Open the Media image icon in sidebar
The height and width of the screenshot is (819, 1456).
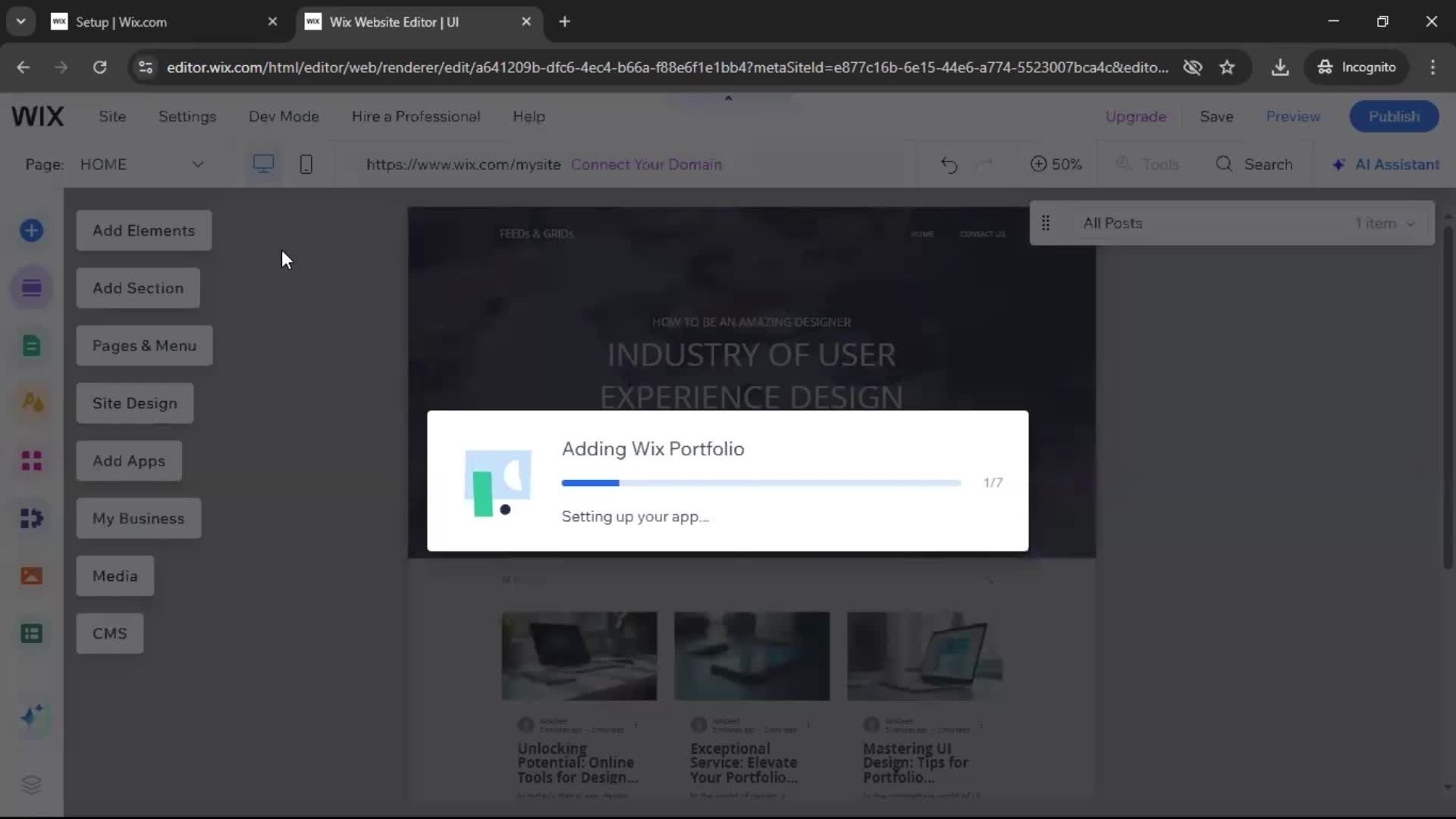[x=31, y=576]
